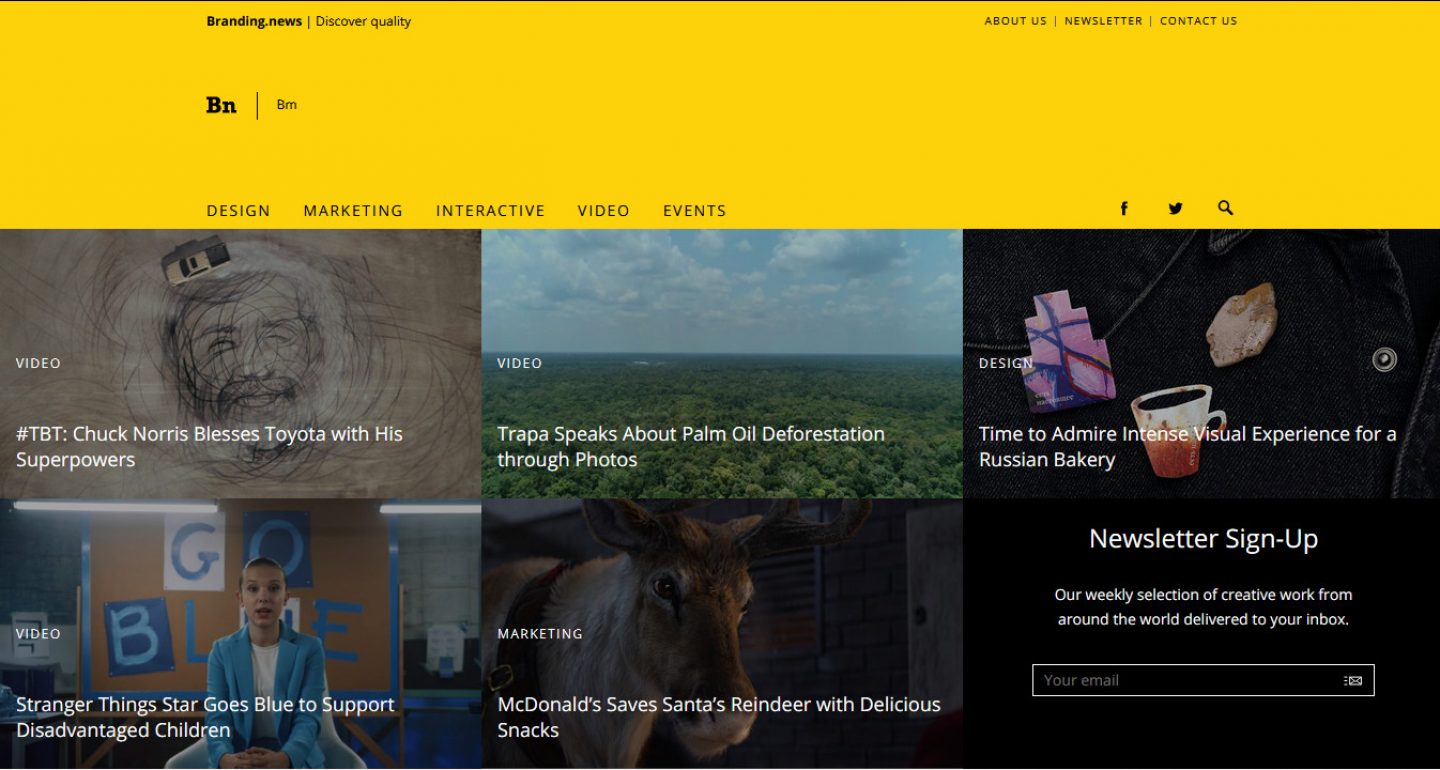Click the search magnifier icon

click(x=1225, y=208)
